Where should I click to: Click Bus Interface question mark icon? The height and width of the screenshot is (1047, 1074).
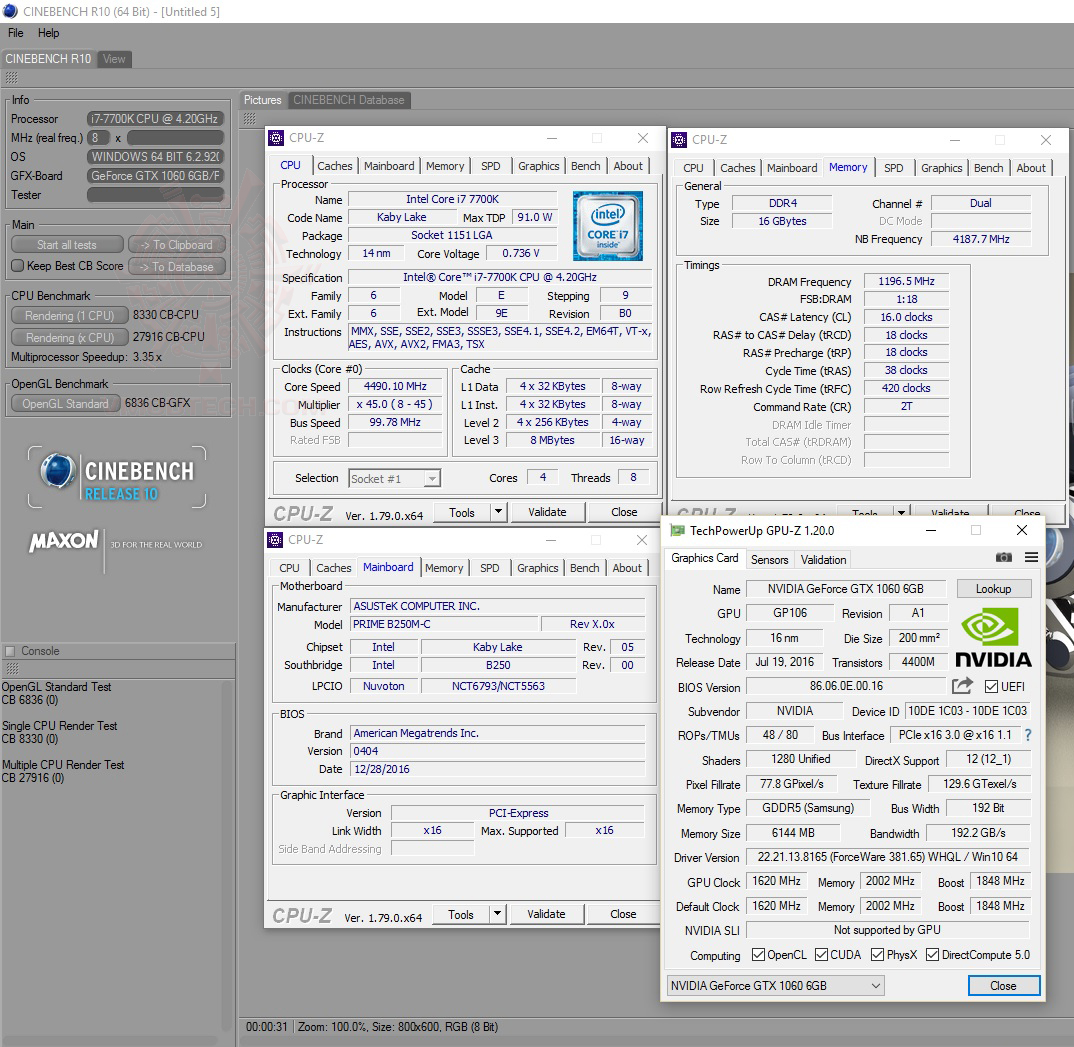click(1027, 735)
